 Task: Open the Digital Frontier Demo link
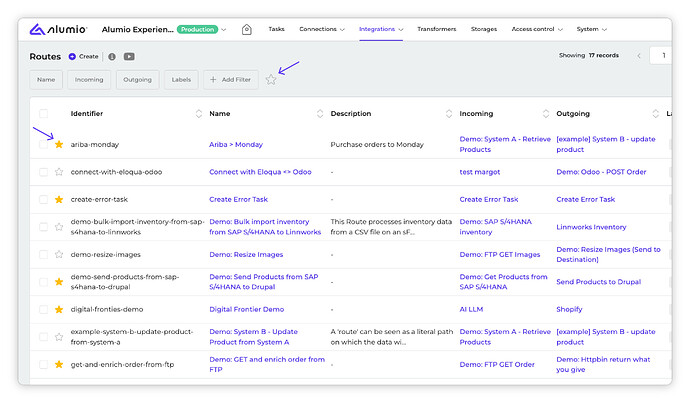[246, 309]
